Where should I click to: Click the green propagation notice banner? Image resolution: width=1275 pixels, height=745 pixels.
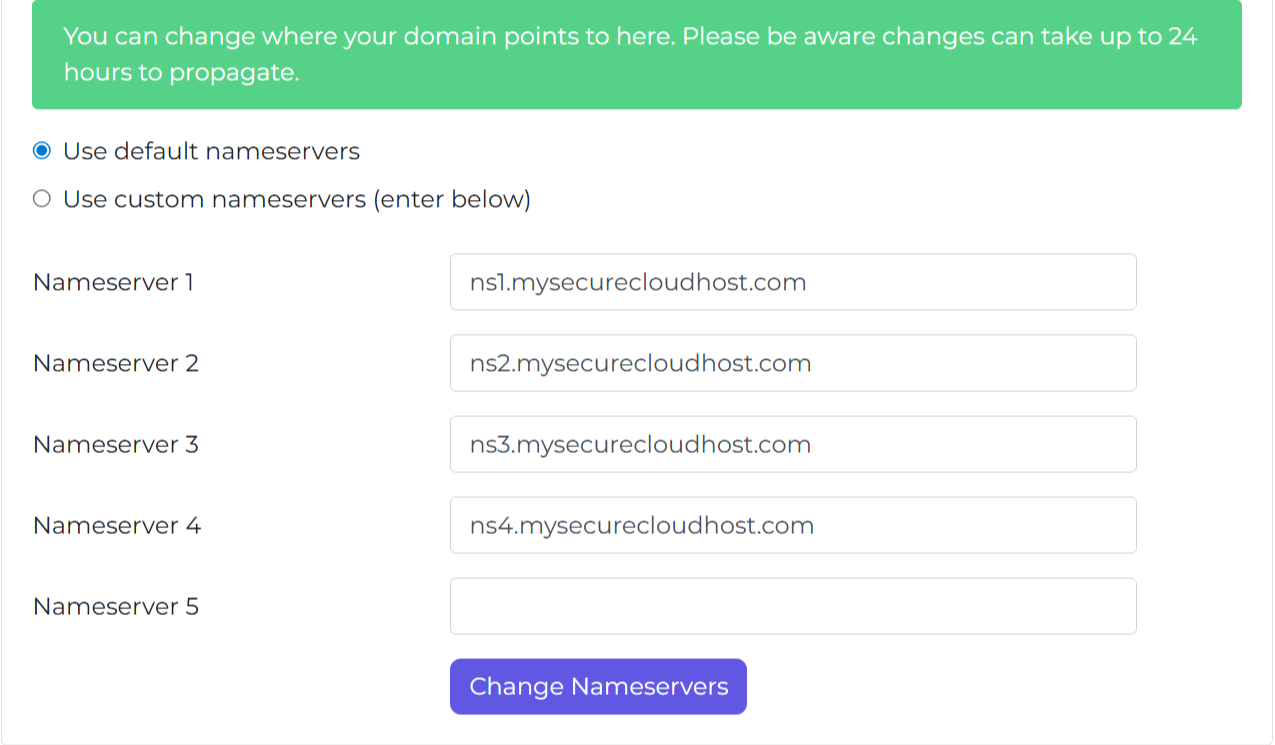point(637,54)
